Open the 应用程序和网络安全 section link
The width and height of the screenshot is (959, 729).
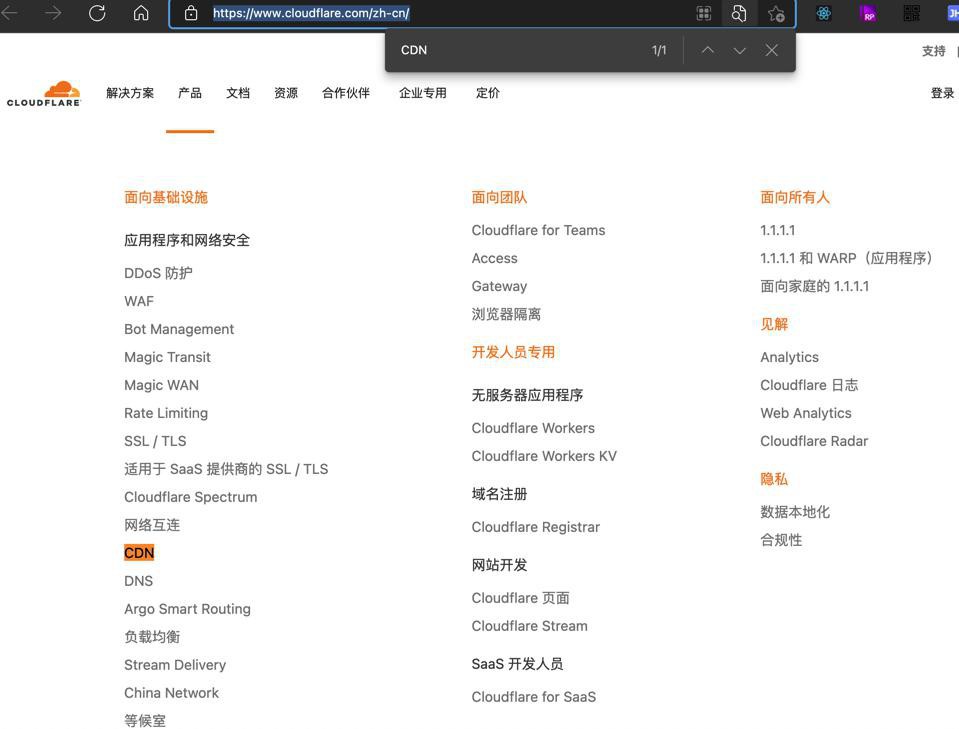click(x=187, y=240)
